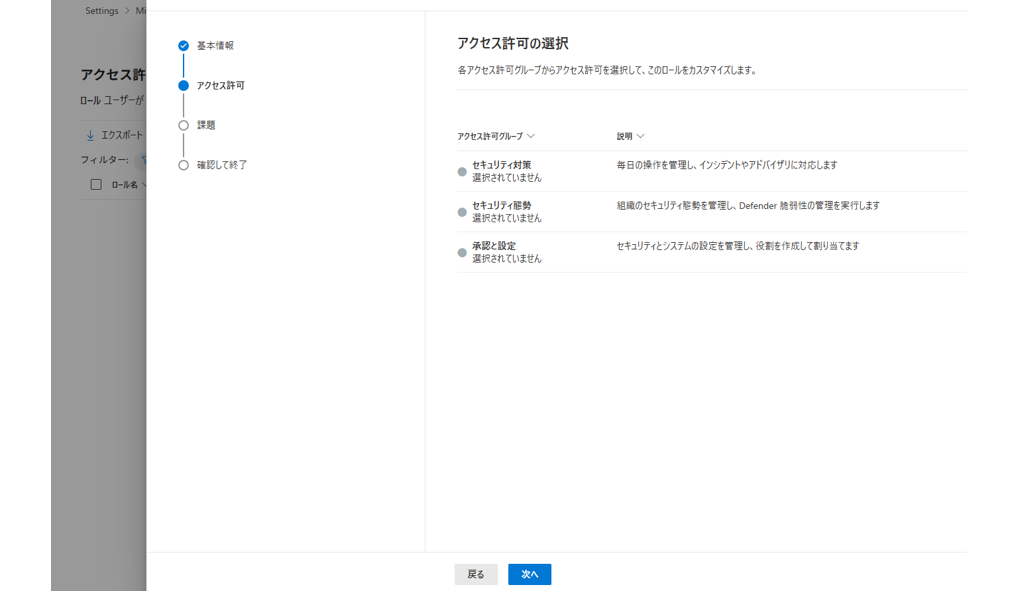Click gray status dot beside セキュリティ対策
The height and width of the screenshot is (591, 1024).
(462, 172)
